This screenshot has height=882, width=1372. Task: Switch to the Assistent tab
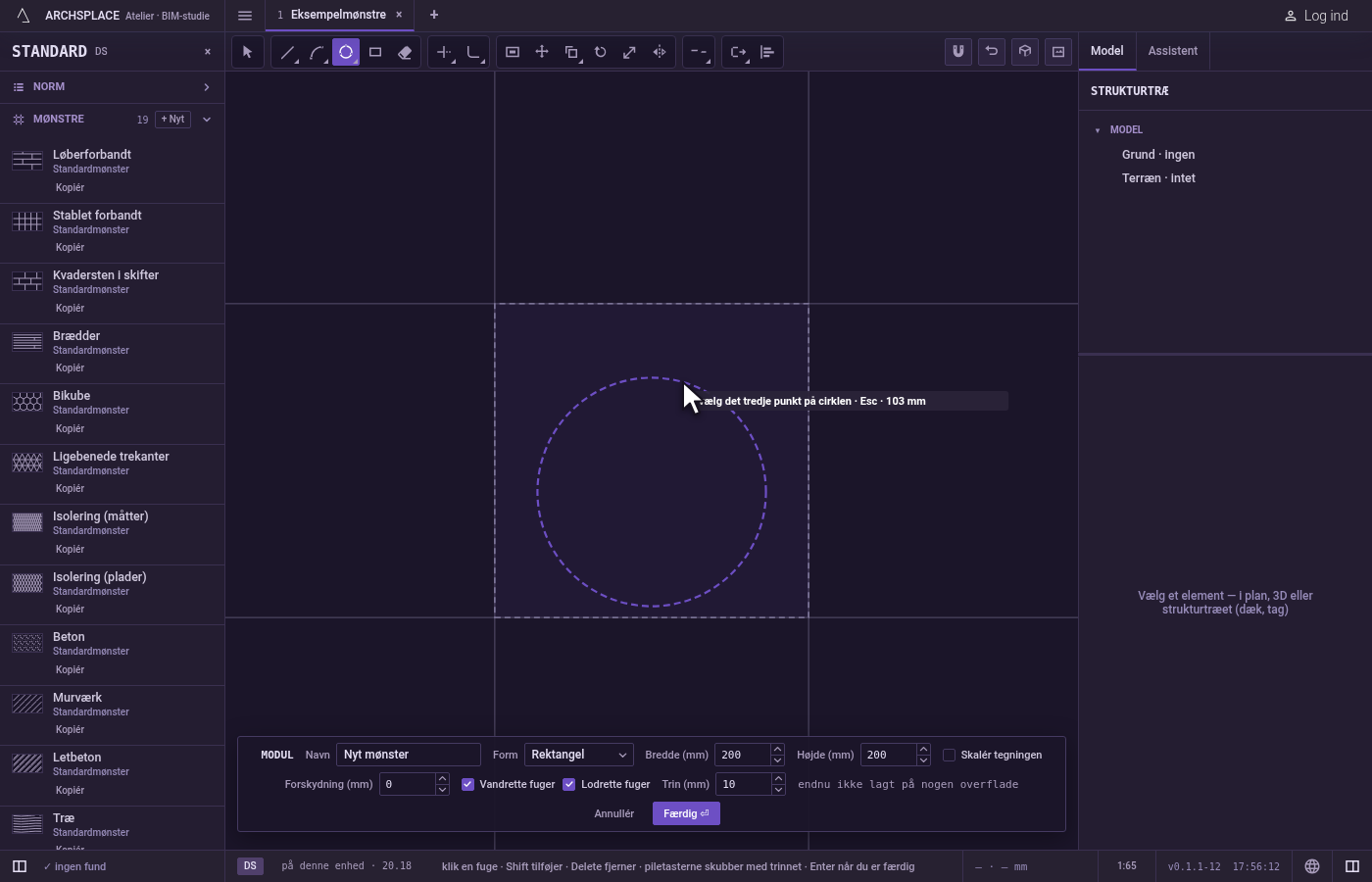[x=1173, y=51]
